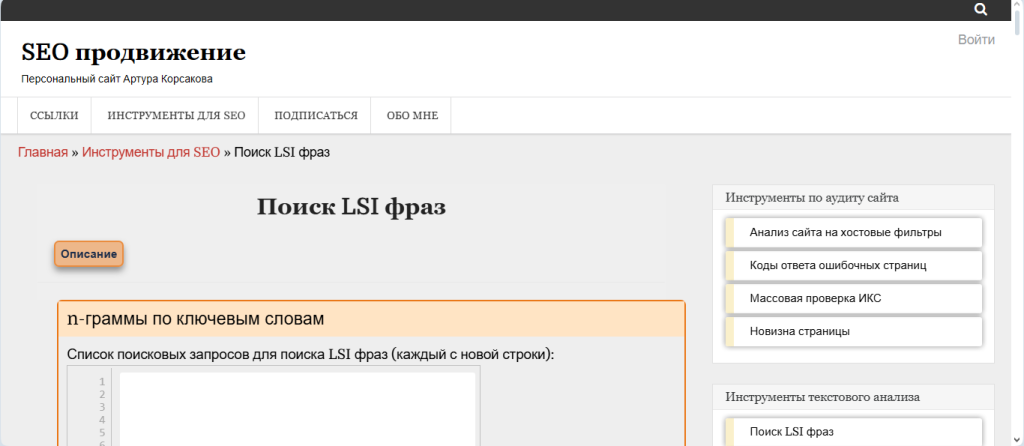
Task: Click the Инструменты для SEO breadcrumb
Action: pyautogui.click(x=151, y=152)
